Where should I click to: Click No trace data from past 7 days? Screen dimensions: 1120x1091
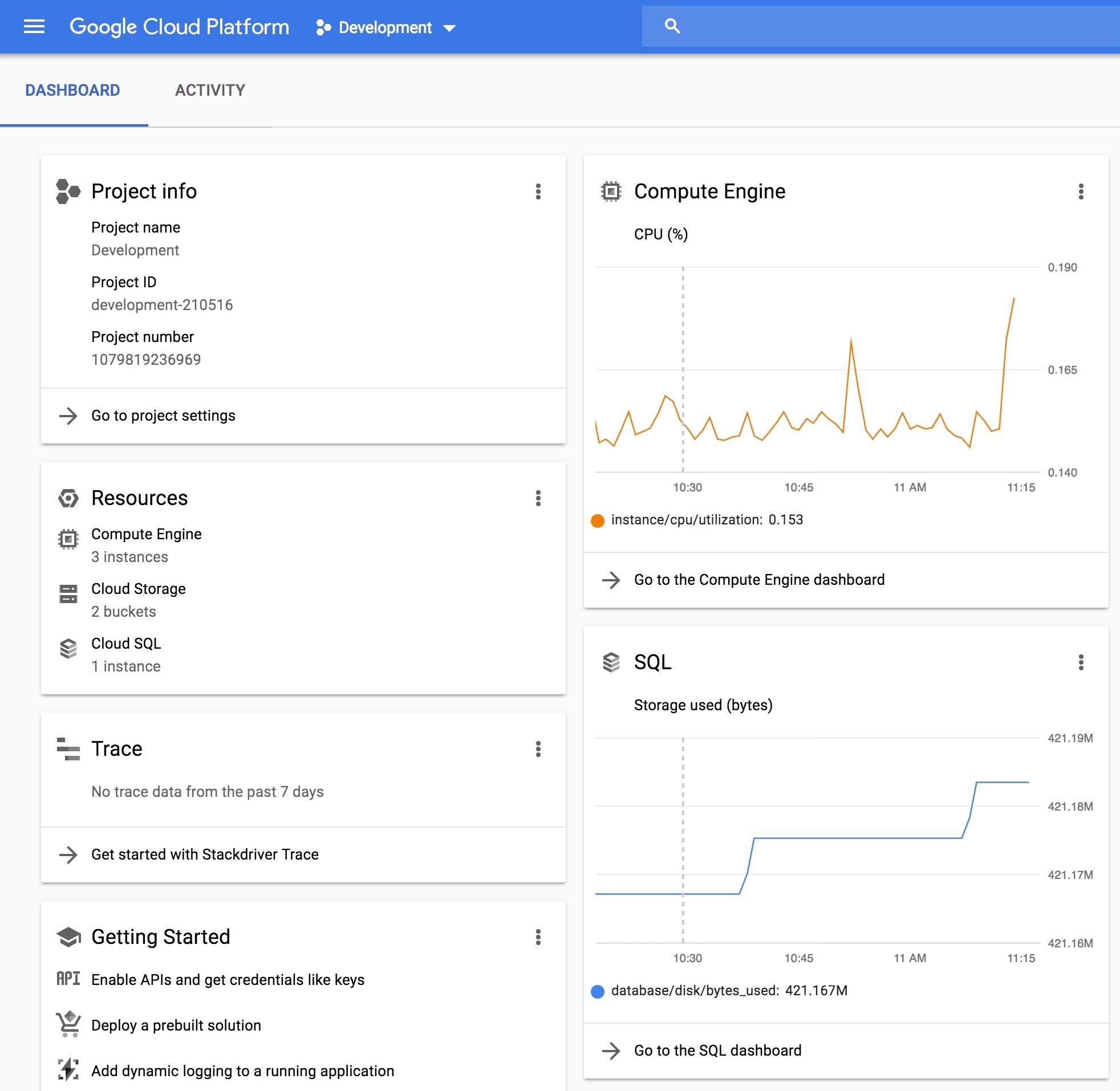208,792
